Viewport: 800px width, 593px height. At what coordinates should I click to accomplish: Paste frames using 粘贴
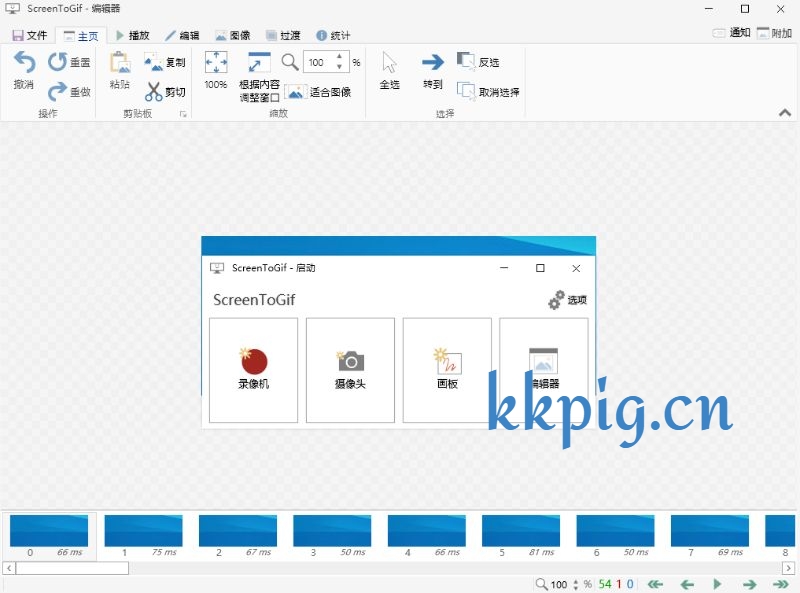[x=120, y=70]
